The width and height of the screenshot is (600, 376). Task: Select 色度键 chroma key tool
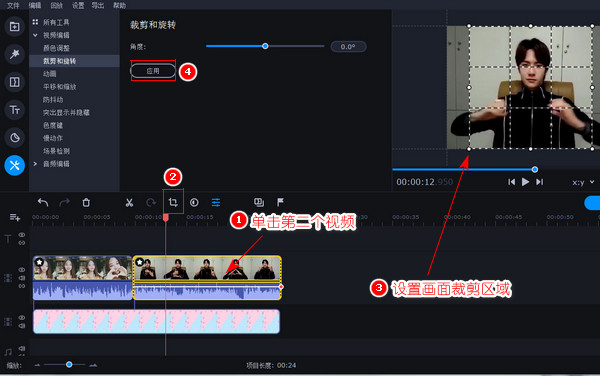point(53,125)
